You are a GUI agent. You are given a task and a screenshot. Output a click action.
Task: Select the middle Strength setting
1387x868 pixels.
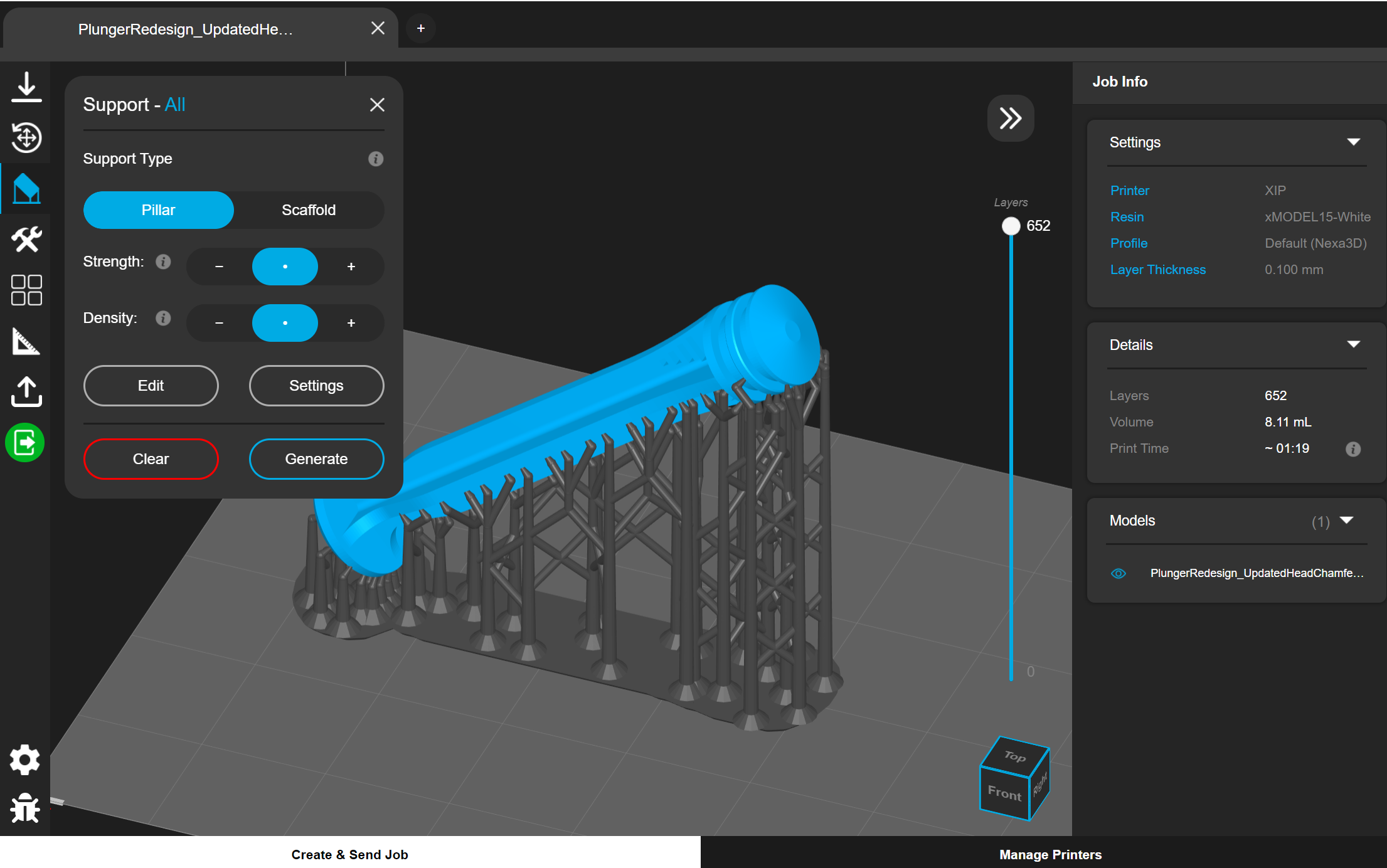pos(285,267)
